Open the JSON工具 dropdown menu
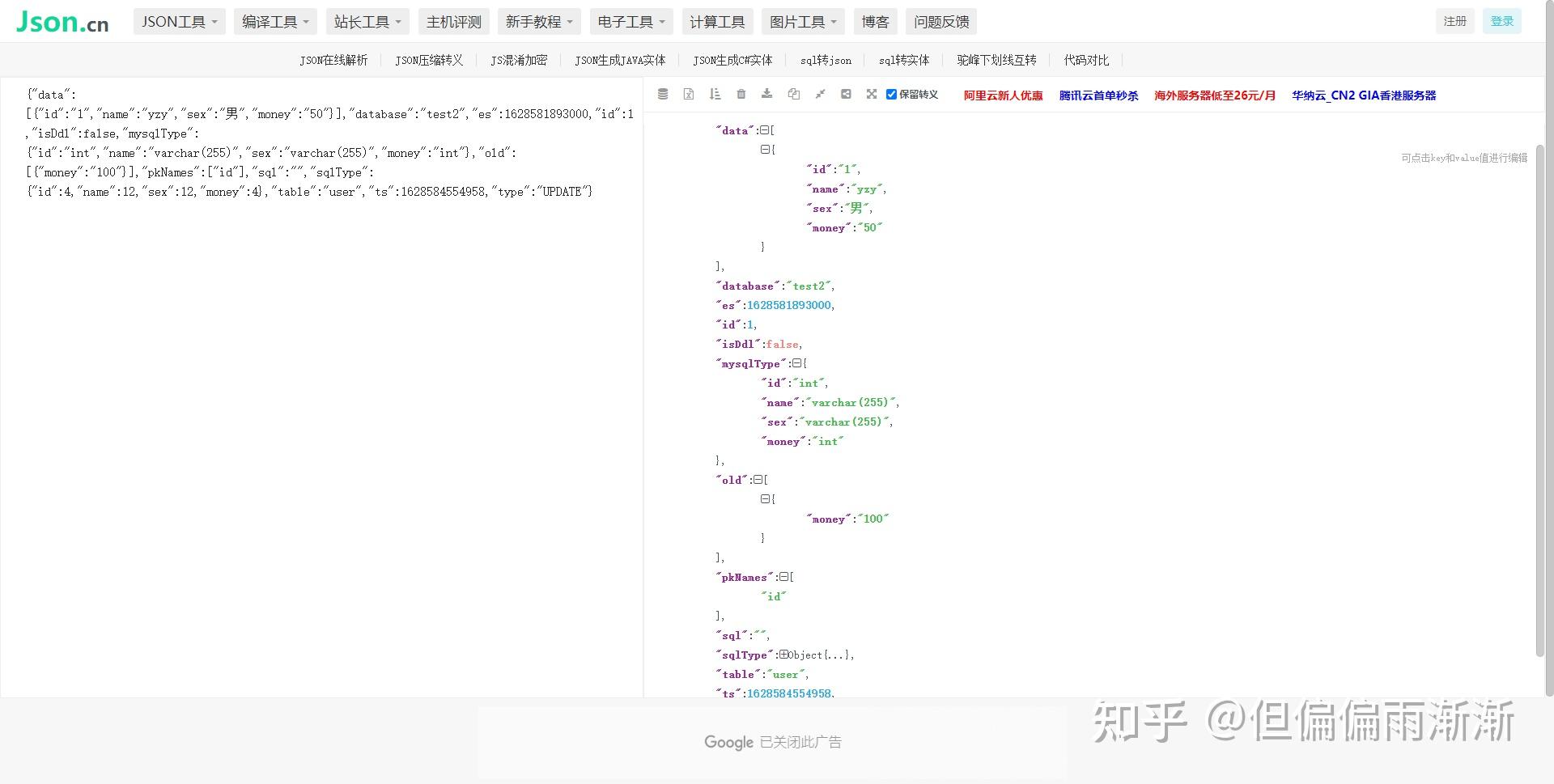This screenshot has width=1554, height=784. [x=179, y=21]
